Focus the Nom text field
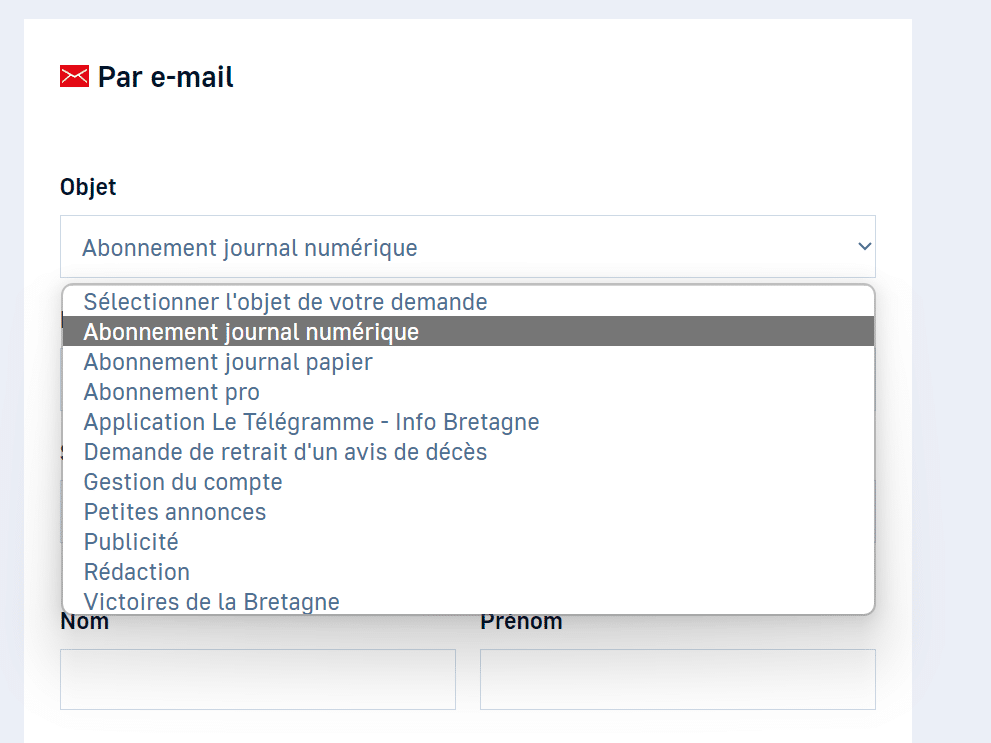 tap(258, 679)
